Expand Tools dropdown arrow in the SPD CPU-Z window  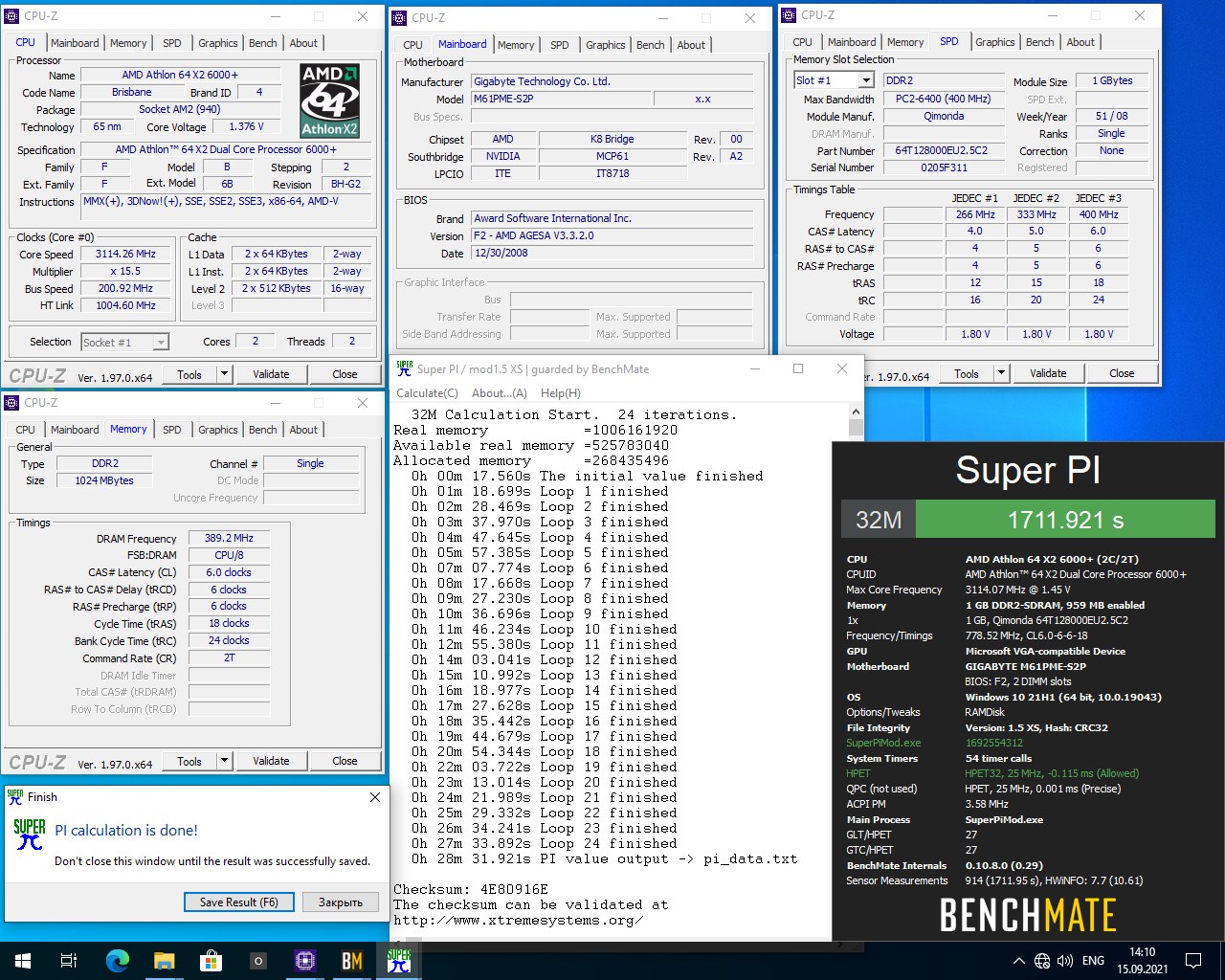(1002, 373)
